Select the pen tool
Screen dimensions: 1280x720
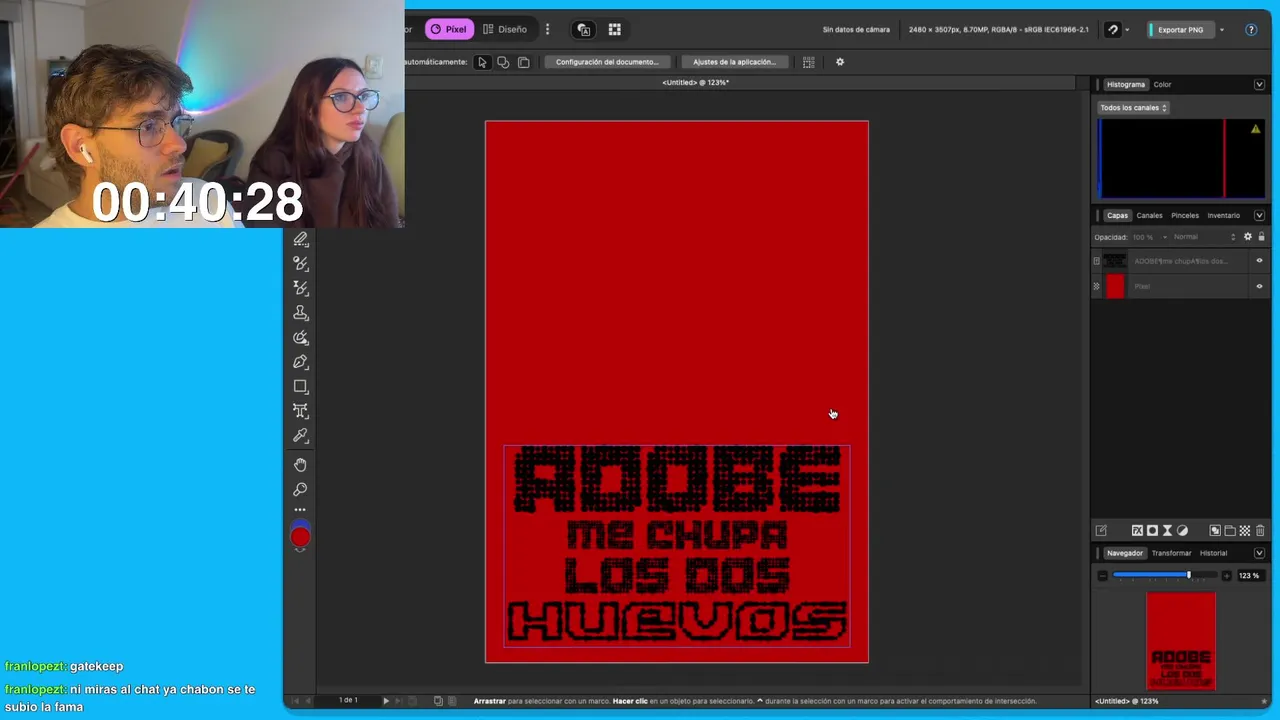click(300, 362)
